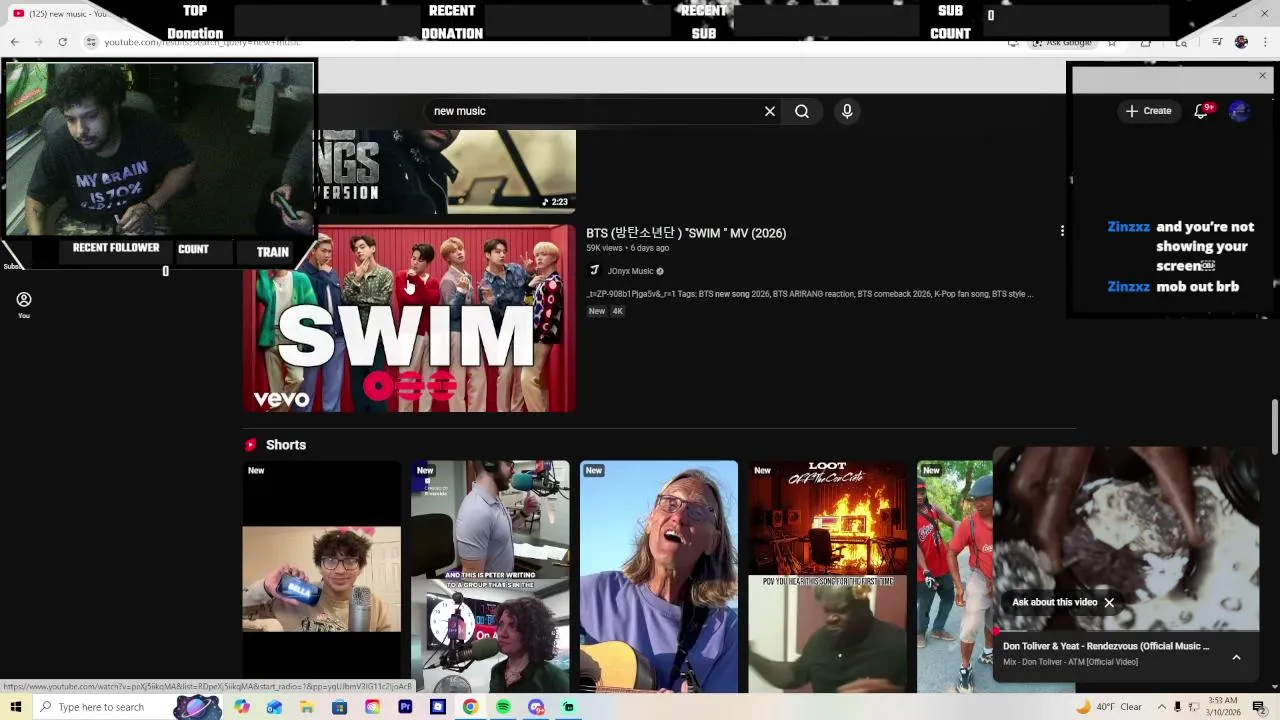Open Windows Start menu
1280x720 pixels.
pos(15,707)
